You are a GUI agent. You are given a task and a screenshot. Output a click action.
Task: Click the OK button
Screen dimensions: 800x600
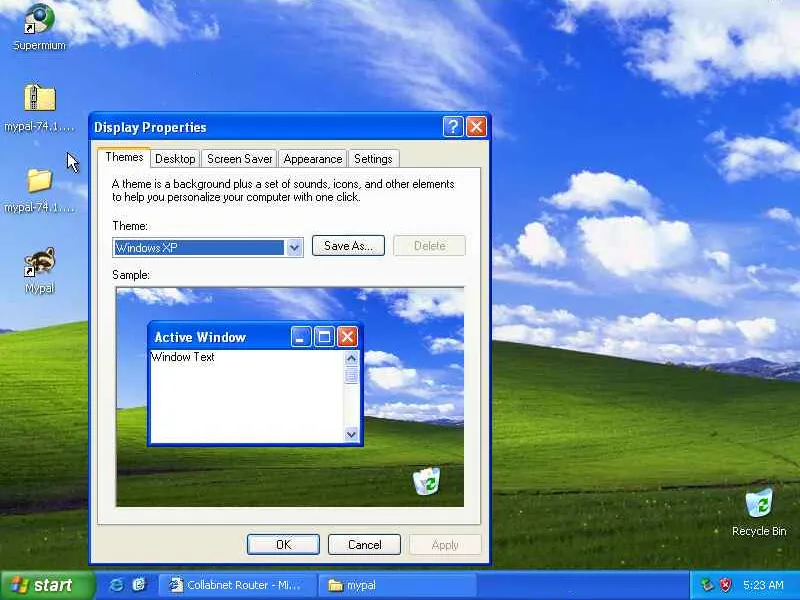tap(283, 544)
